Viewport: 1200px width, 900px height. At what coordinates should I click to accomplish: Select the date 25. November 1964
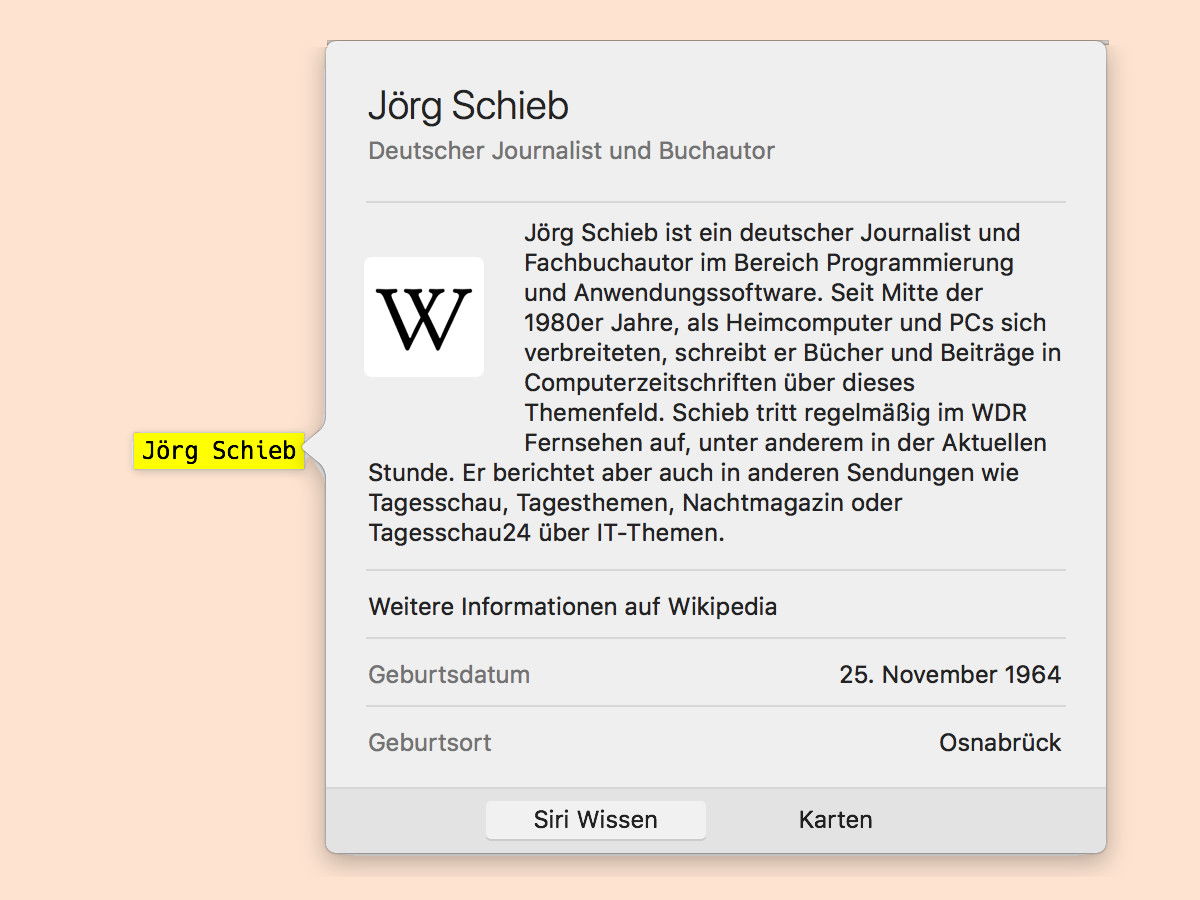[x=950, y=674]
